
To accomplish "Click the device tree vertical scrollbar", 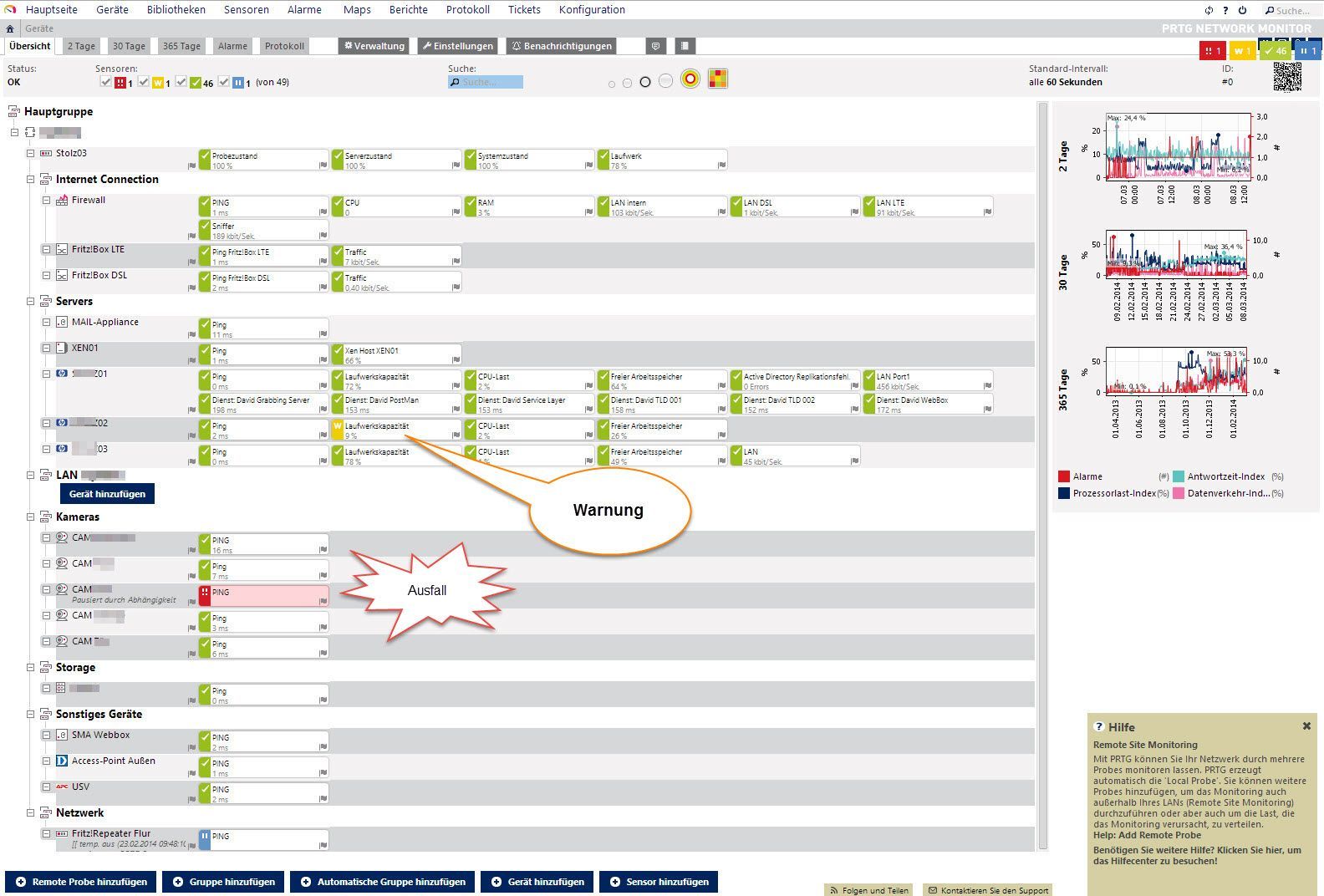I will (1042, 476).
